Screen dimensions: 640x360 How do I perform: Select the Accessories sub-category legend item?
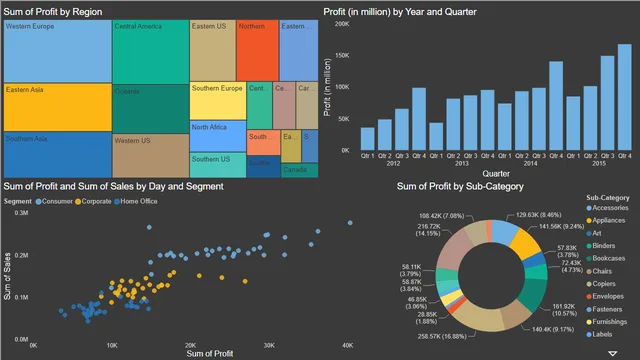coord(607,208)
